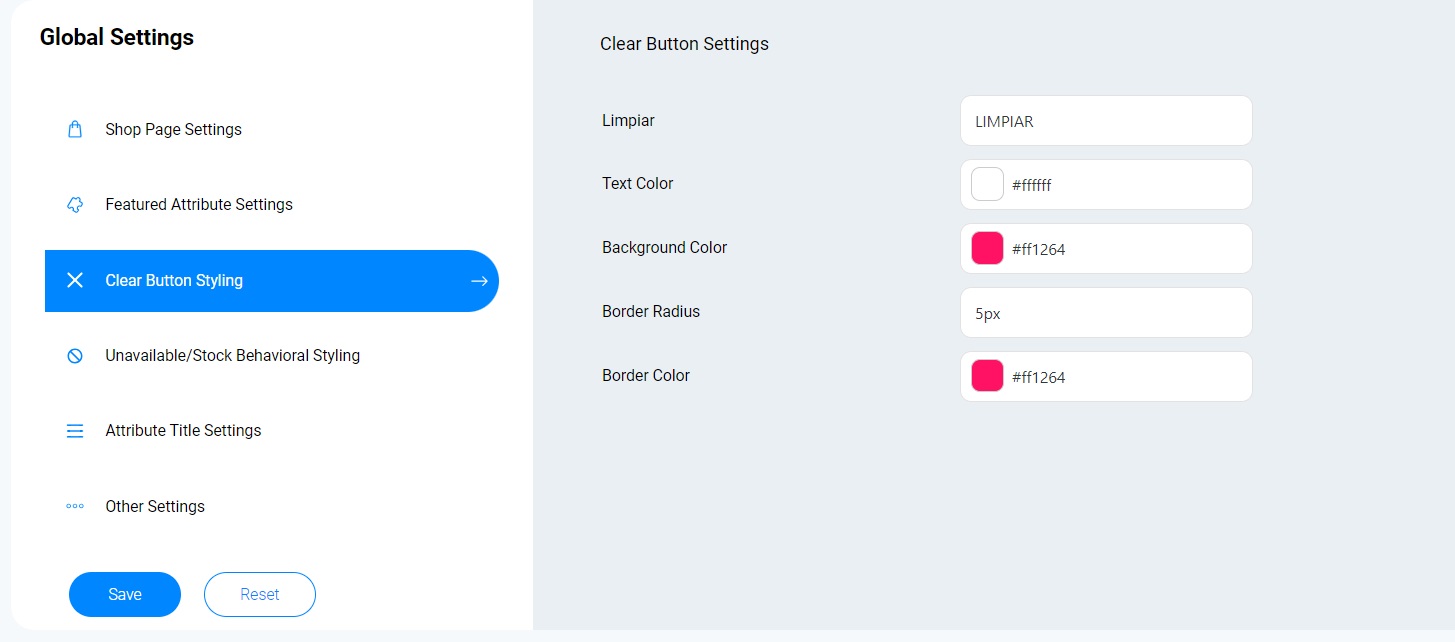This screenshot has height=642, width=1455.
Task: Open the Background Color pink swatch
Action: coord(987,249)
